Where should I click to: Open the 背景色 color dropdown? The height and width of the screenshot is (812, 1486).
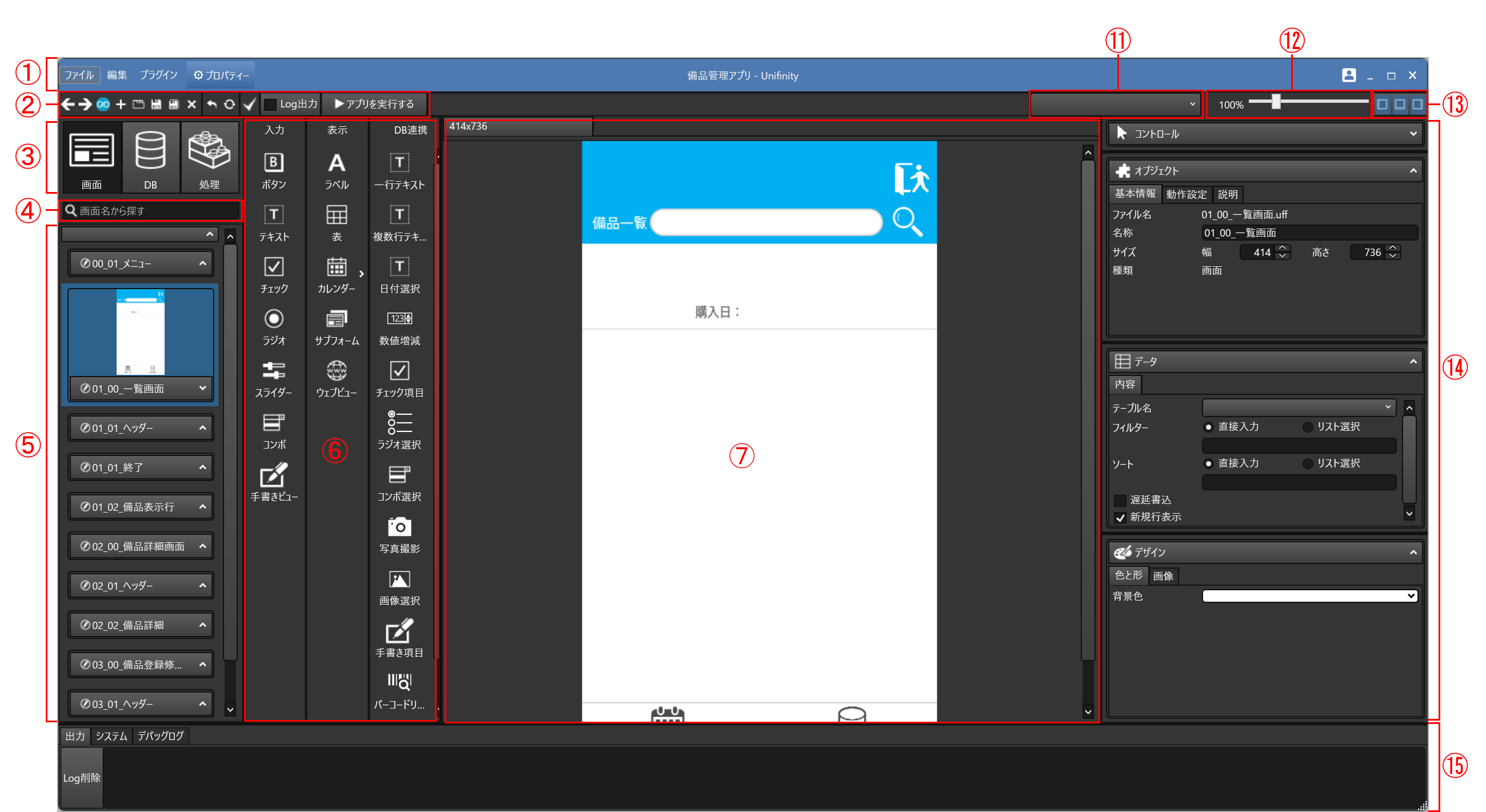click(x=1309, y=596)
